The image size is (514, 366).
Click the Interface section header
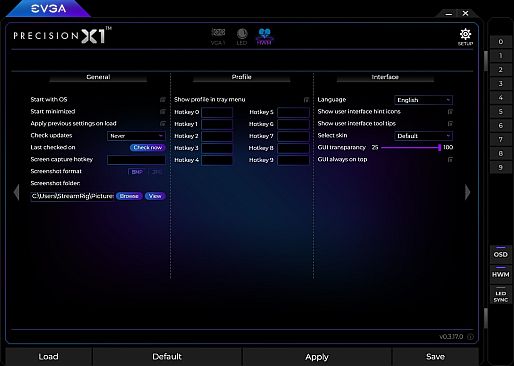pyautogui.click(x=385, y=77)
